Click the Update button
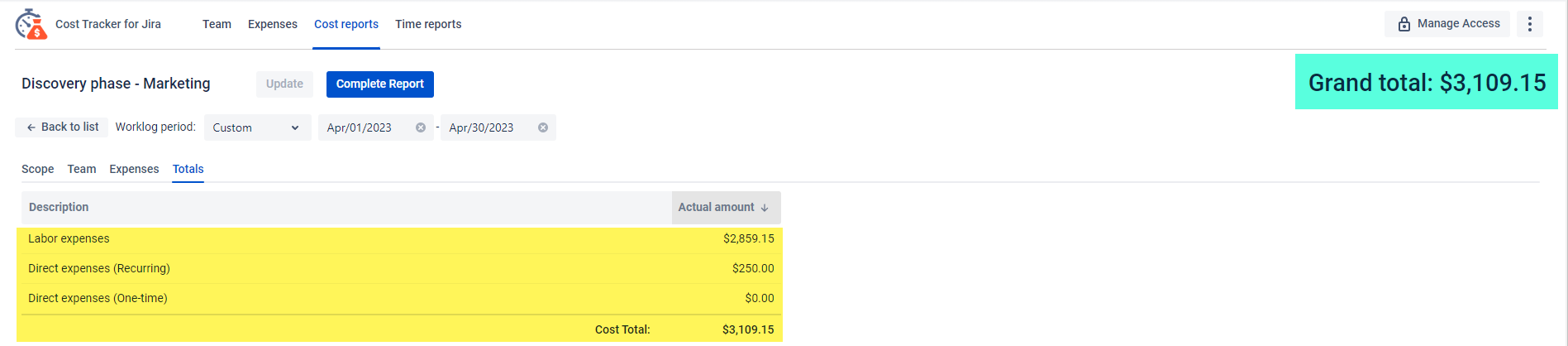This screenshot has width=1568, height=346. click(284, 84)
